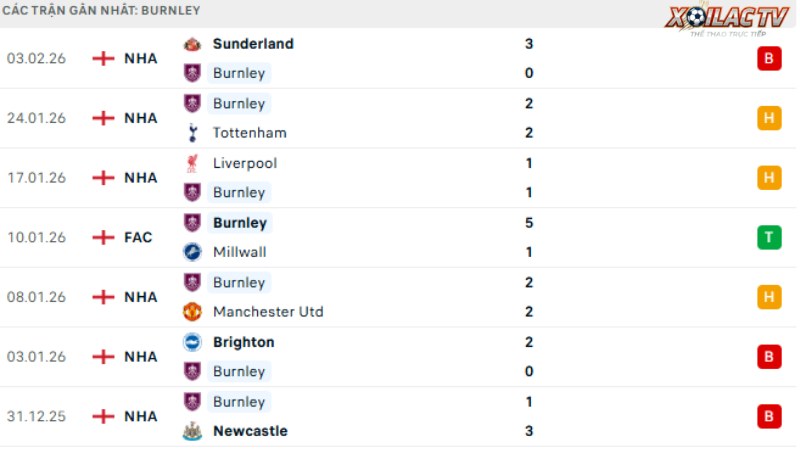Click the orange H badge for Tottenham match

coord(769,118)
